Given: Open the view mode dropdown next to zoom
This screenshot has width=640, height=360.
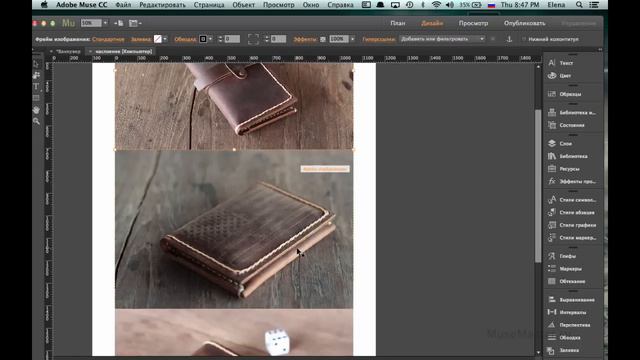Looking at the screenshot, I should click(x=135, y=23).
